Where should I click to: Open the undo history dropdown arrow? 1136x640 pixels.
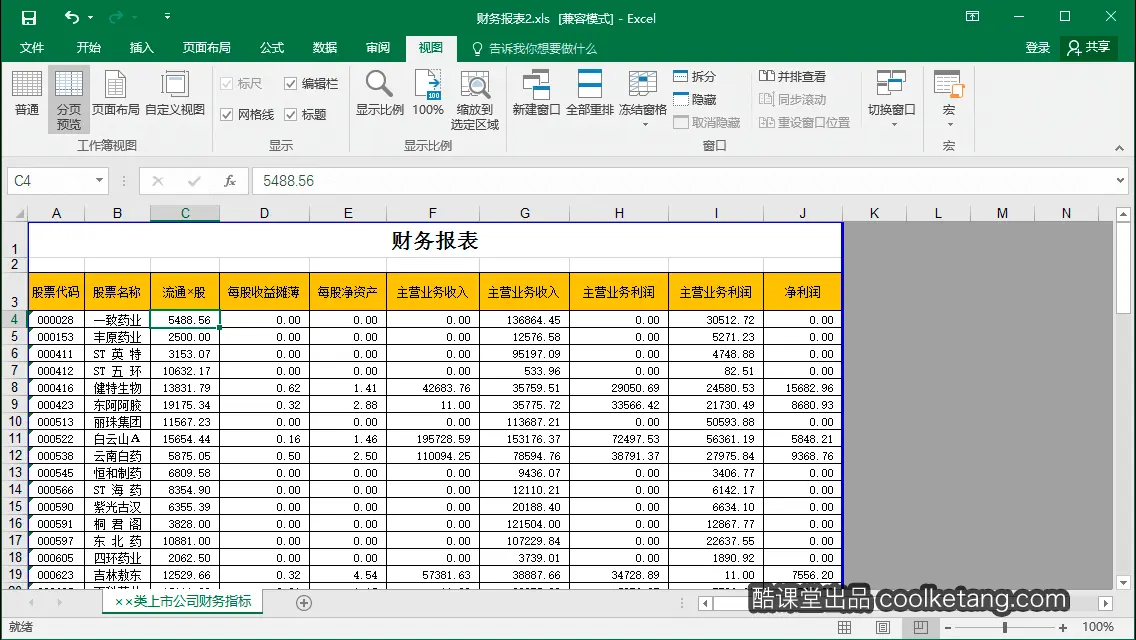(91, 17)
